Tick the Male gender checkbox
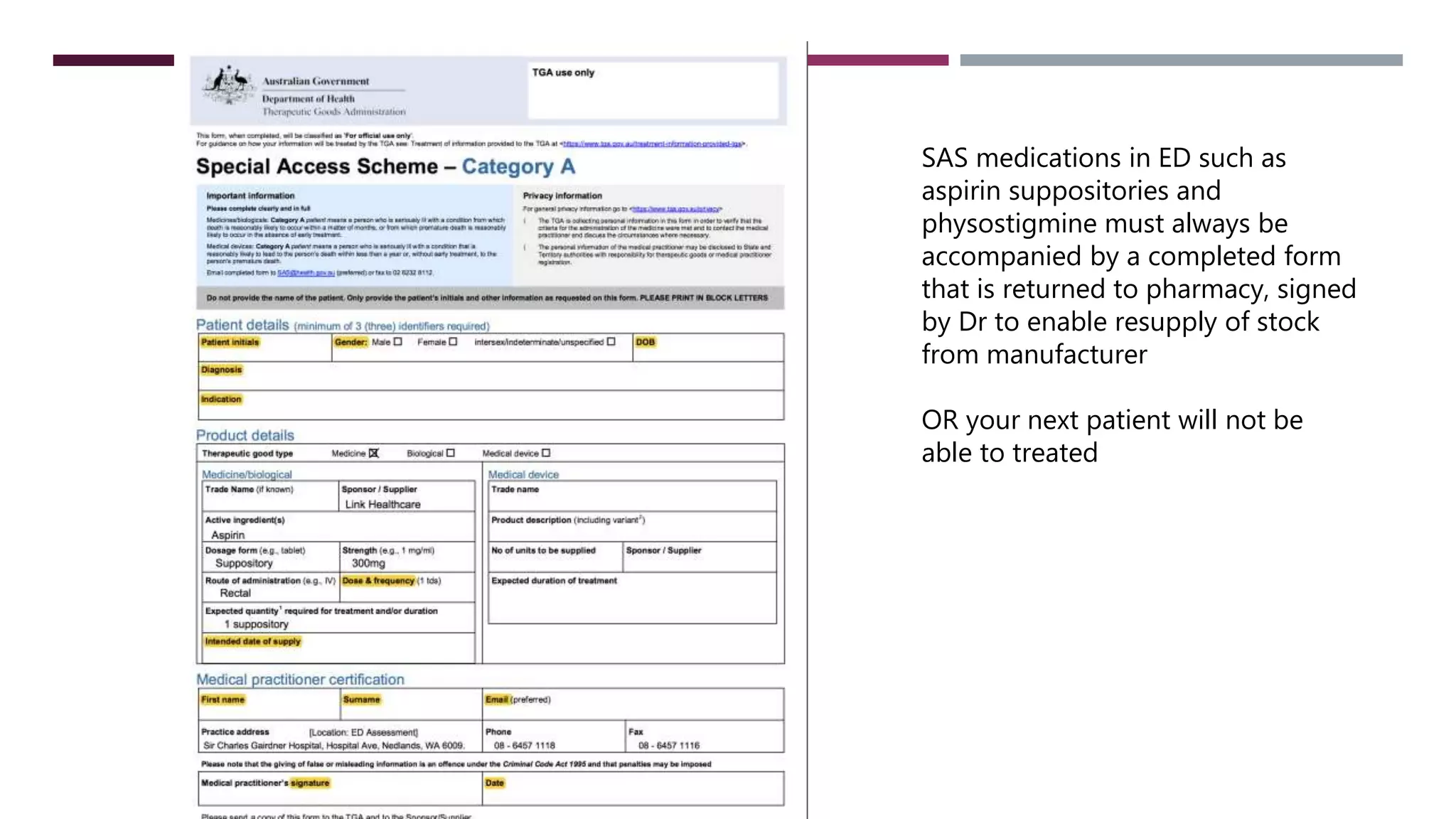 coord(398,342)
